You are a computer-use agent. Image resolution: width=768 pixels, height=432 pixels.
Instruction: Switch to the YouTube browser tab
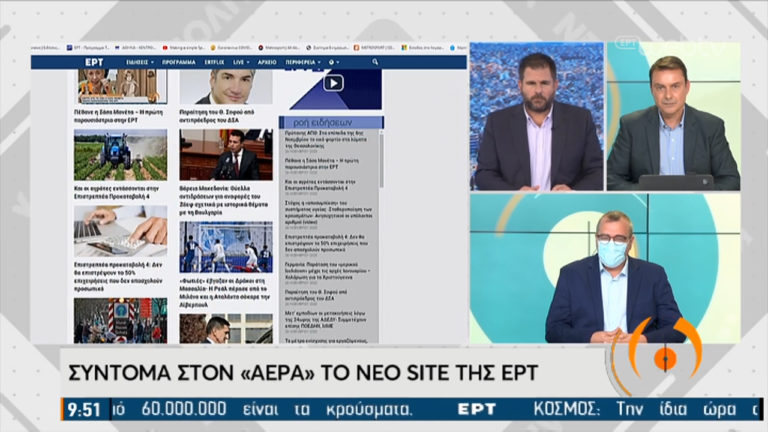point(184,48)
